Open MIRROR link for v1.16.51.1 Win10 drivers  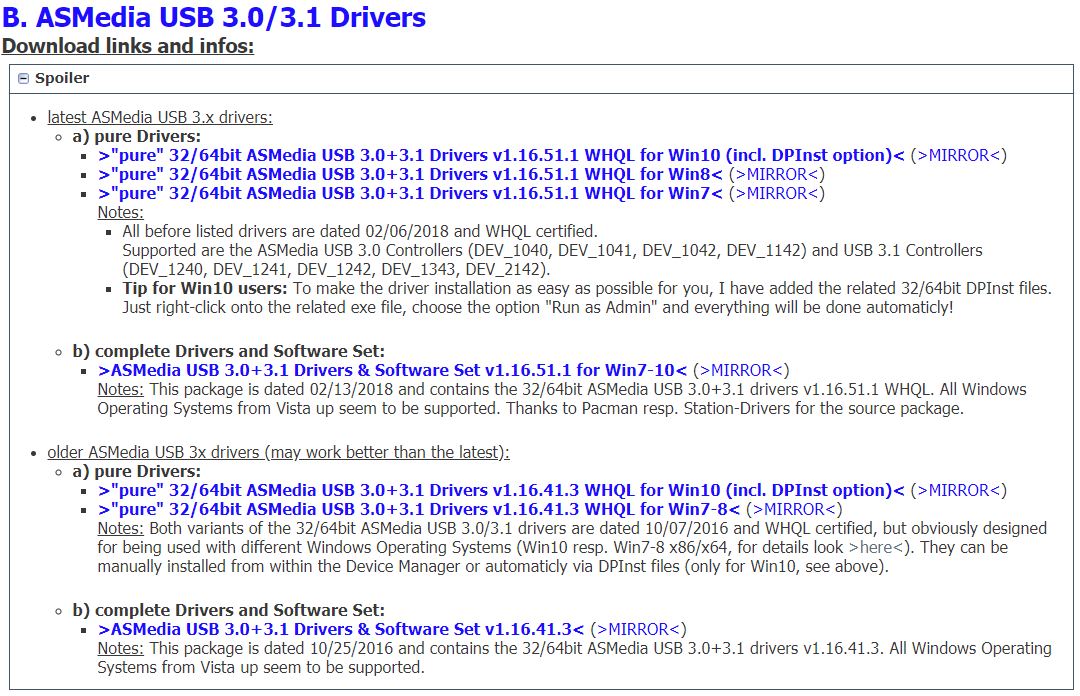click(x=958, y=155)
